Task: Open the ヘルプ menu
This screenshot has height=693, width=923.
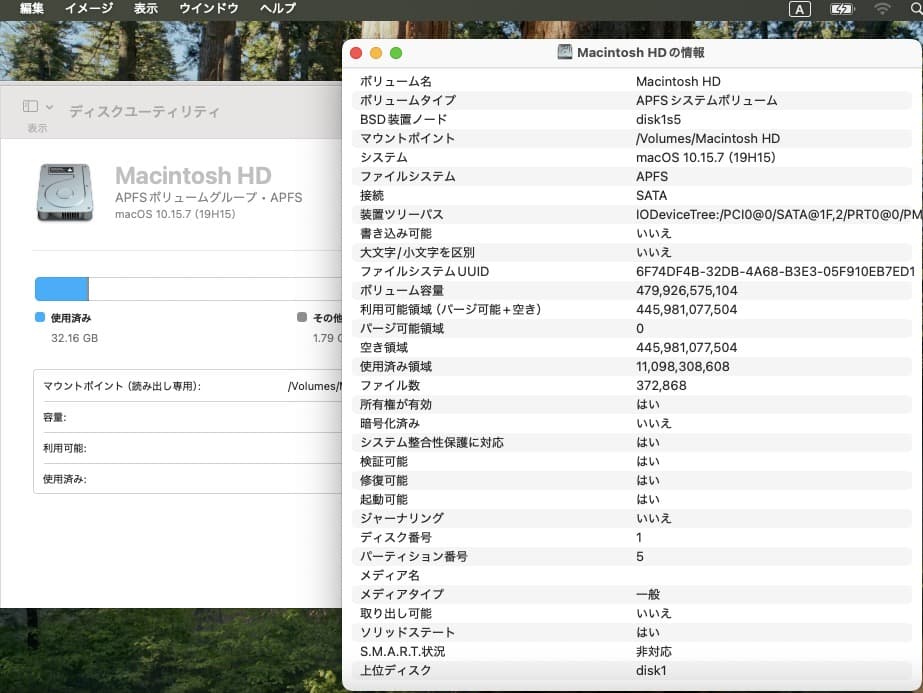Action: (x=276, y=8)
